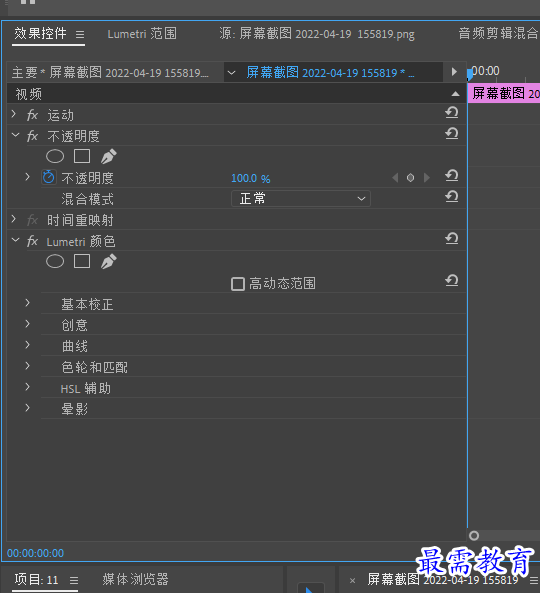Show timeline view play arrow button

click(x=454, y=71)
